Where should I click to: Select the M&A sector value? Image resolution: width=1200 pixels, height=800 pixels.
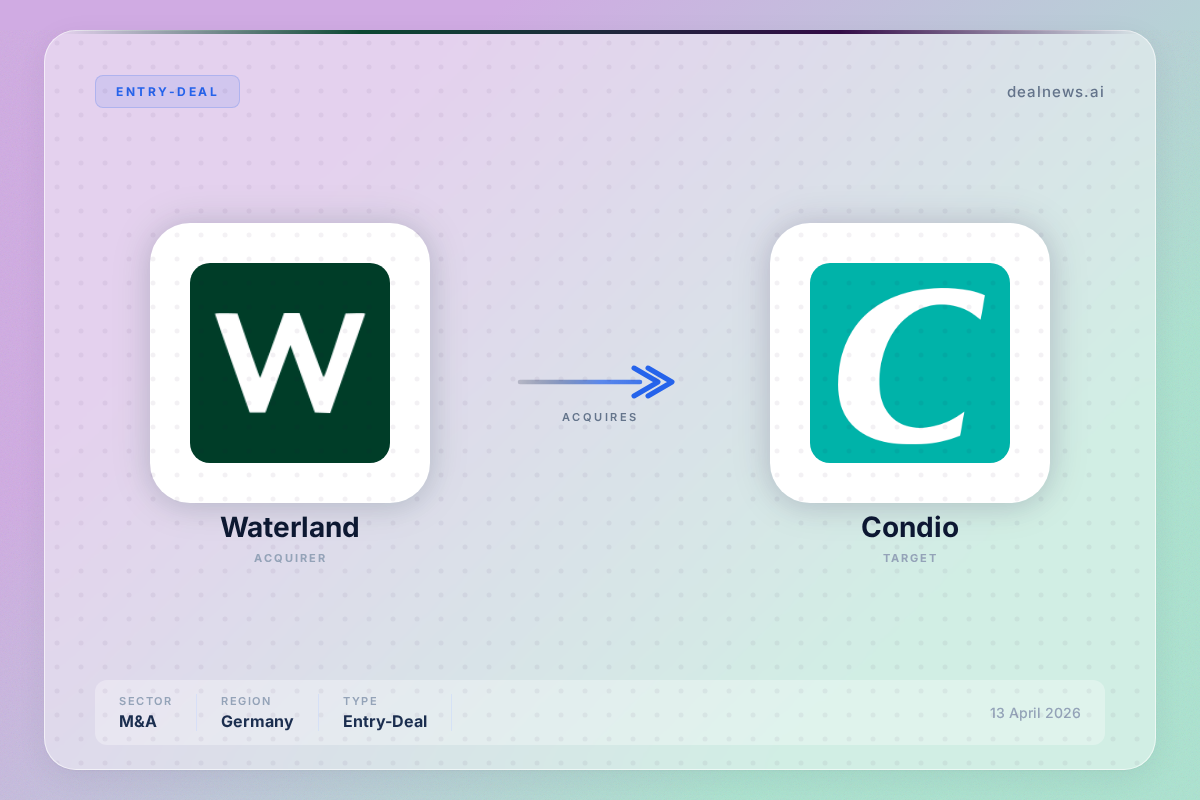click(x=138, y=721)
